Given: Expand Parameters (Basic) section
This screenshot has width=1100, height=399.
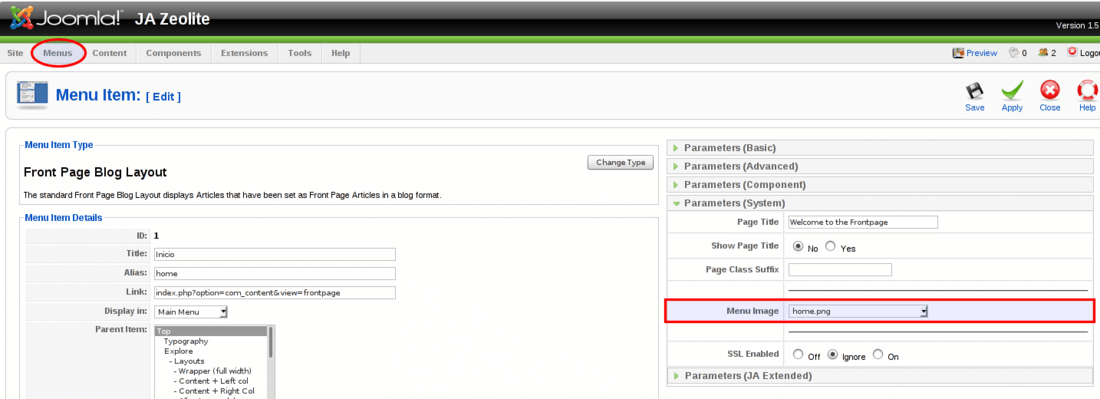Looking at the screenshot, I should tap(880, 148).
